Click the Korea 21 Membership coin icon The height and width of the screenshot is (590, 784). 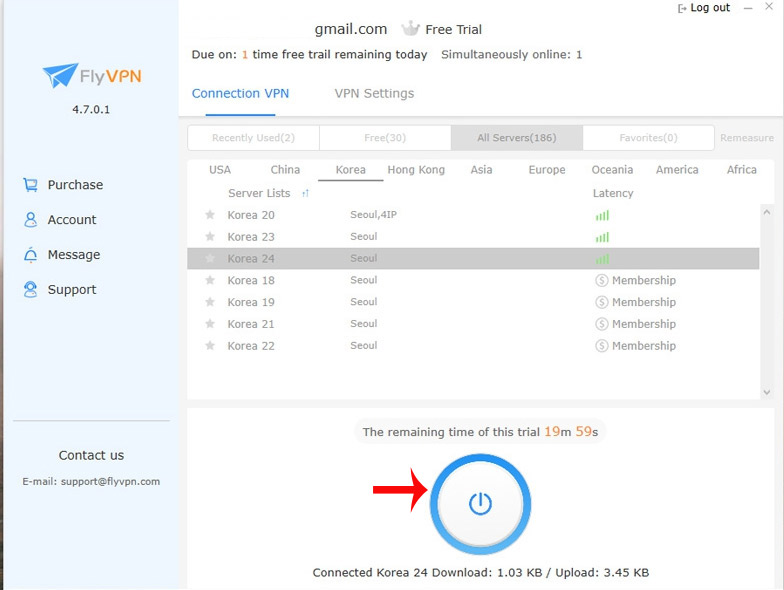(x=602, y=324)
